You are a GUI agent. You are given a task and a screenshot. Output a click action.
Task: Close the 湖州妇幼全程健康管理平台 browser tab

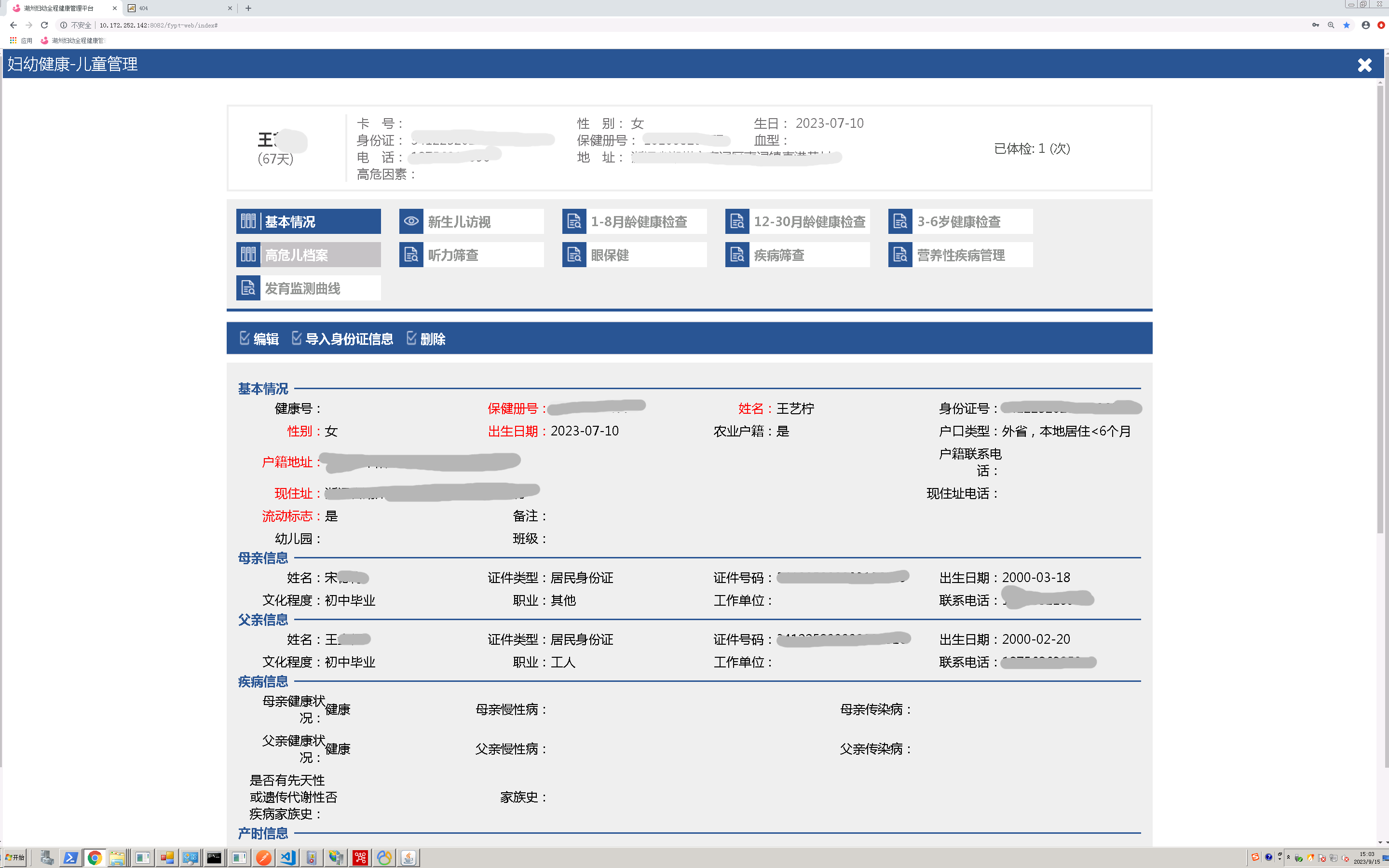tap(114, 8)
